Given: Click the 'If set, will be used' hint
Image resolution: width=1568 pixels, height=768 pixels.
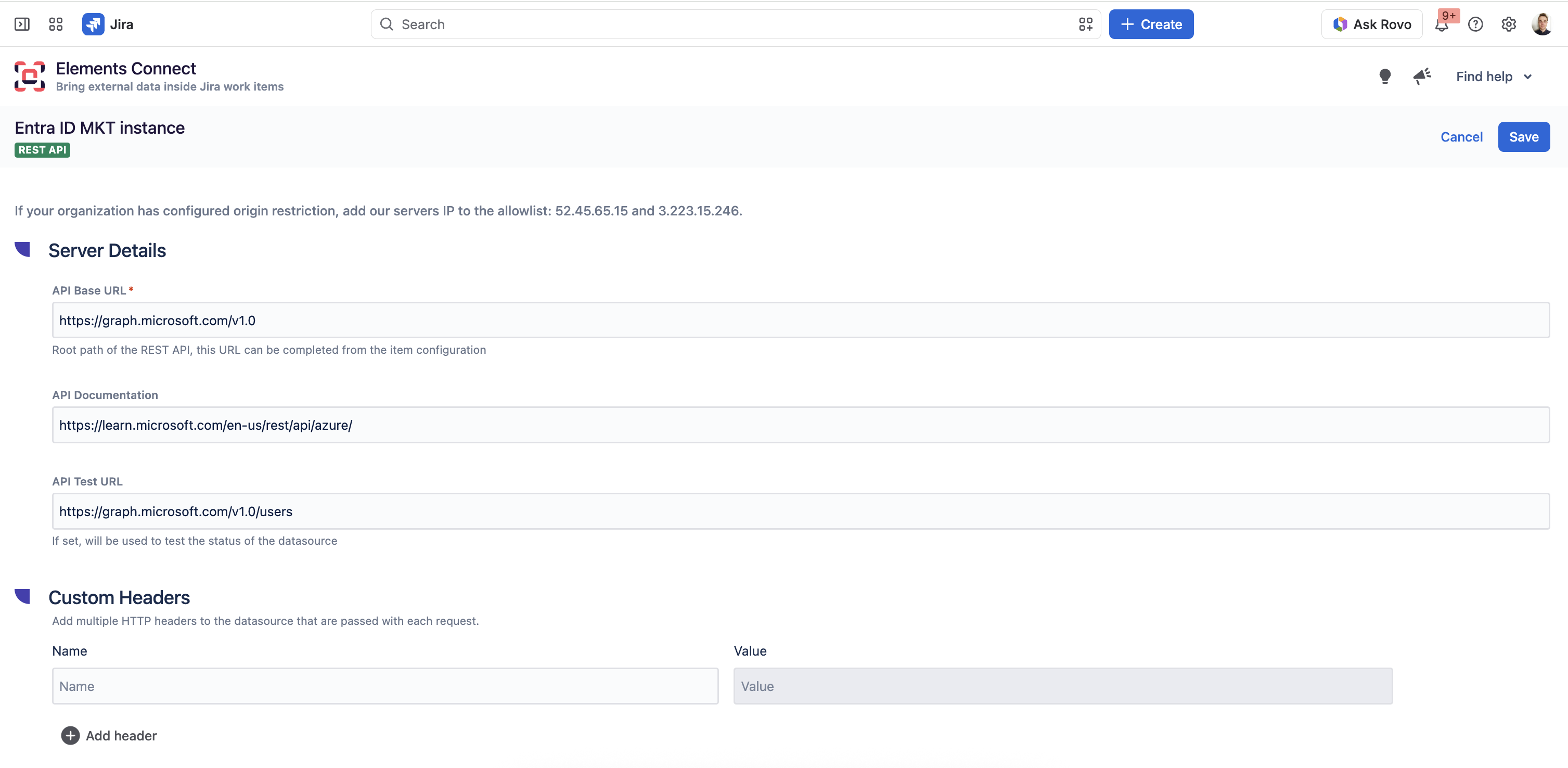Looking at the screenshot, I should pyautogui.click(x=195, y=541).
